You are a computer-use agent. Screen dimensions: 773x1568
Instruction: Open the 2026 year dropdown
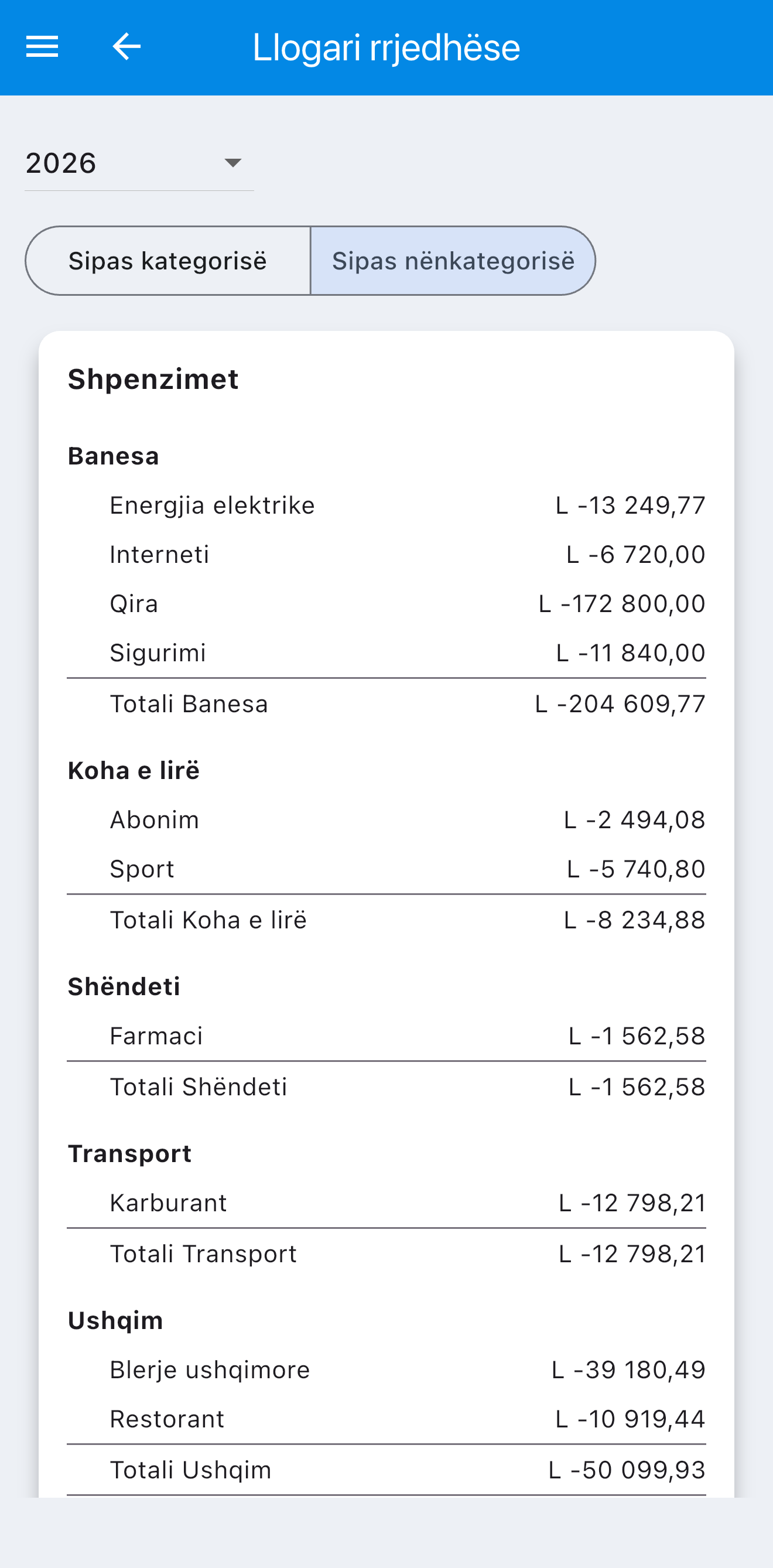tap(139, 163)
